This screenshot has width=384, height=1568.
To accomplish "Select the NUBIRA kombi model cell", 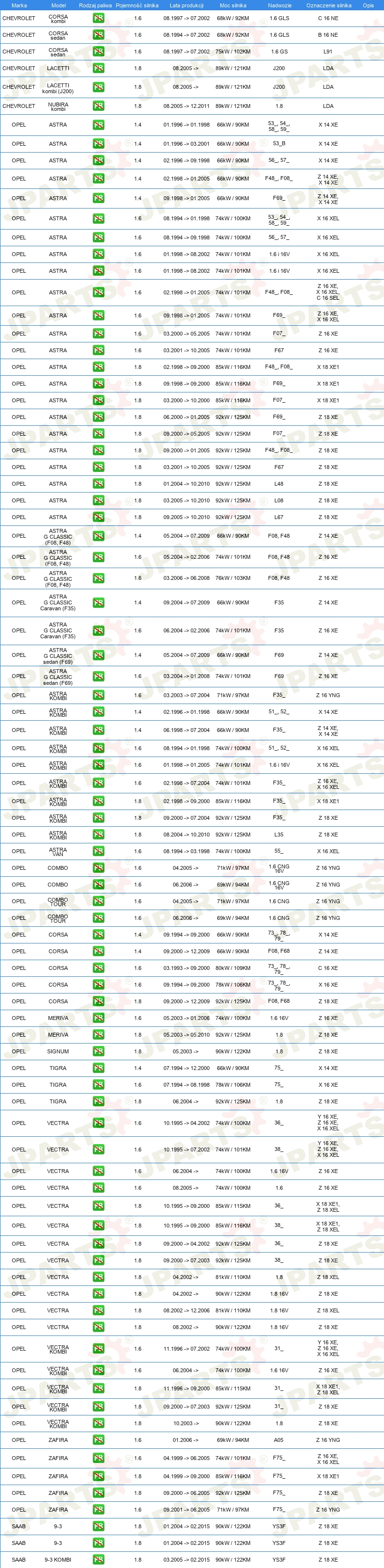I will [58, 106].
